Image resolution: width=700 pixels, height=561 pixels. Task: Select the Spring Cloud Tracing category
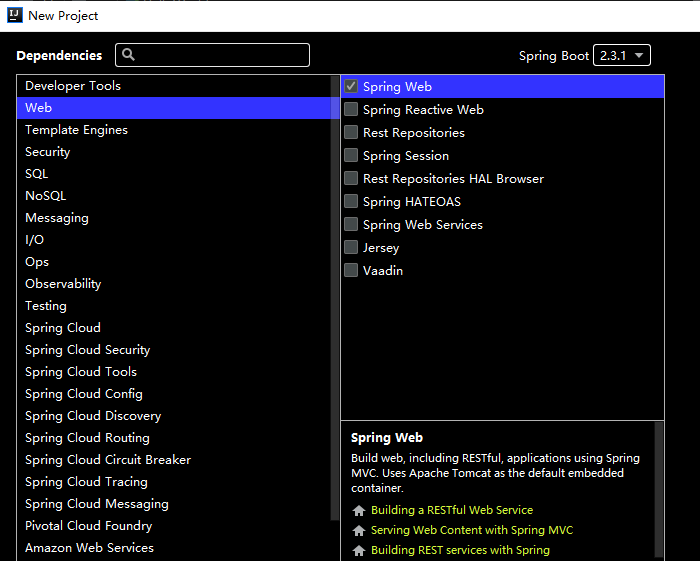[x=174, y=482]
